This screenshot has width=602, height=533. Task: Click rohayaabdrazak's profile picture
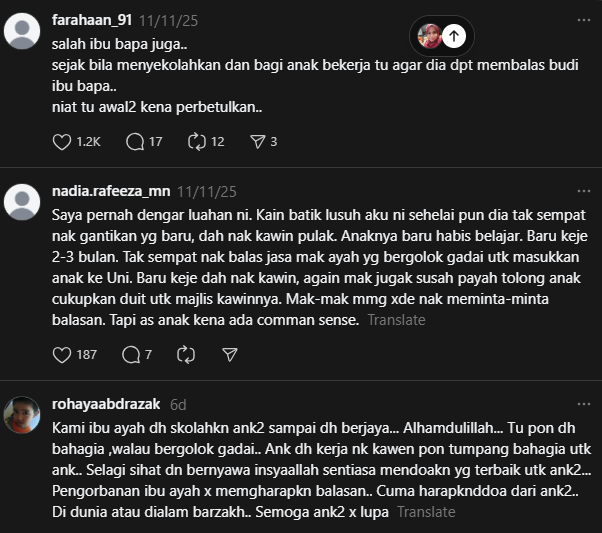(22, 415)
